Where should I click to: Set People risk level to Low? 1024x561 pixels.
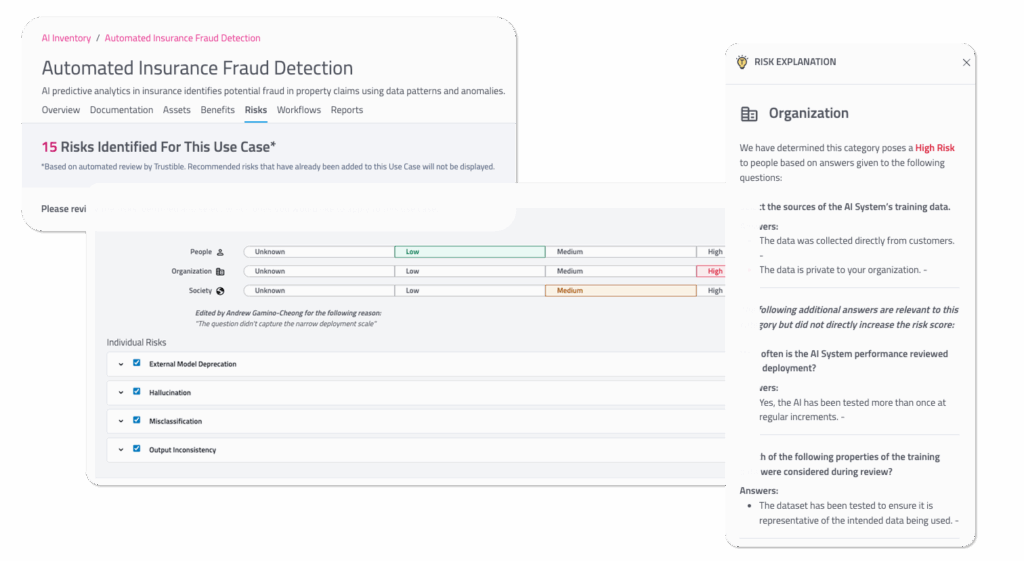pyautogui.click(x=469, y=252)
